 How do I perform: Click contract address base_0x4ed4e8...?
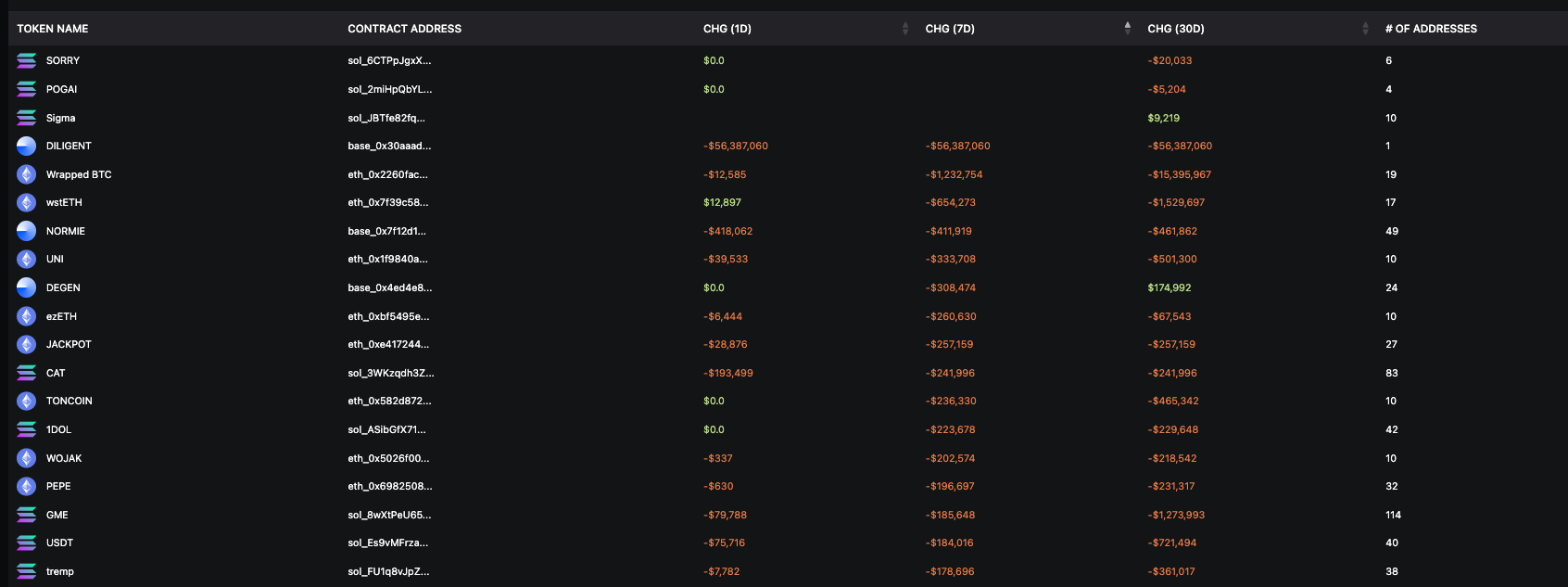[x=389, y=287]
